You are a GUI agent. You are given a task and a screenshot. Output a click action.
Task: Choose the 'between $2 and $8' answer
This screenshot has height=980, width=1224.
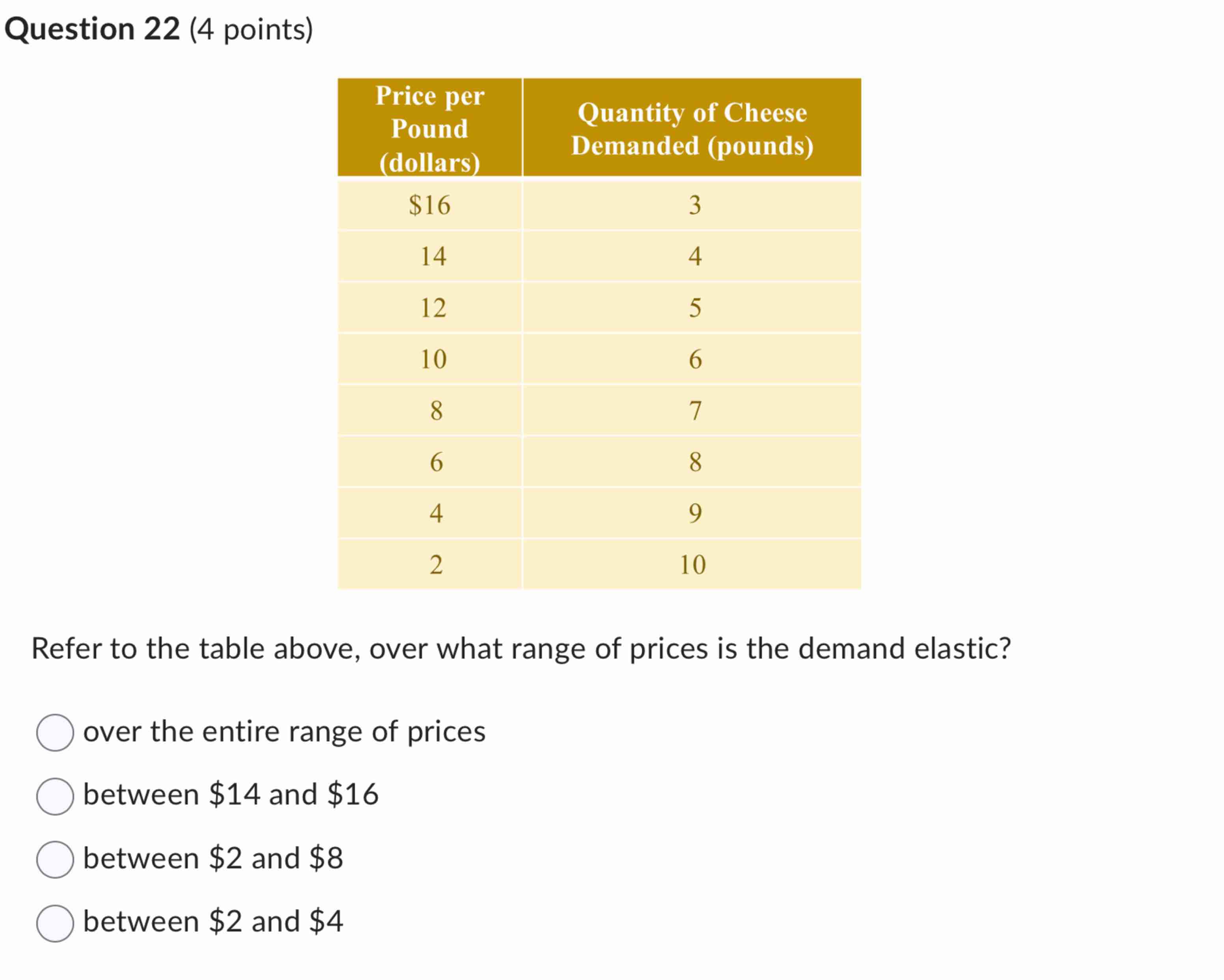(x=56, y=859)
